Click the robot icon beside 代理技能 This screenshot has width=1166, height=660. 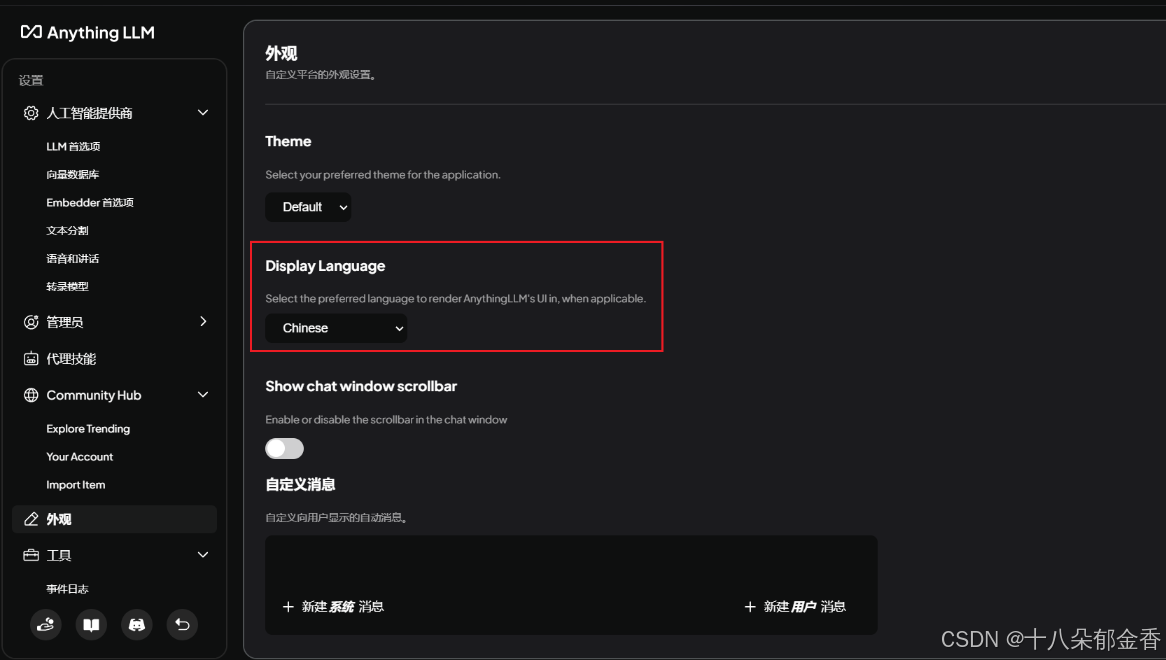point(29,358)
